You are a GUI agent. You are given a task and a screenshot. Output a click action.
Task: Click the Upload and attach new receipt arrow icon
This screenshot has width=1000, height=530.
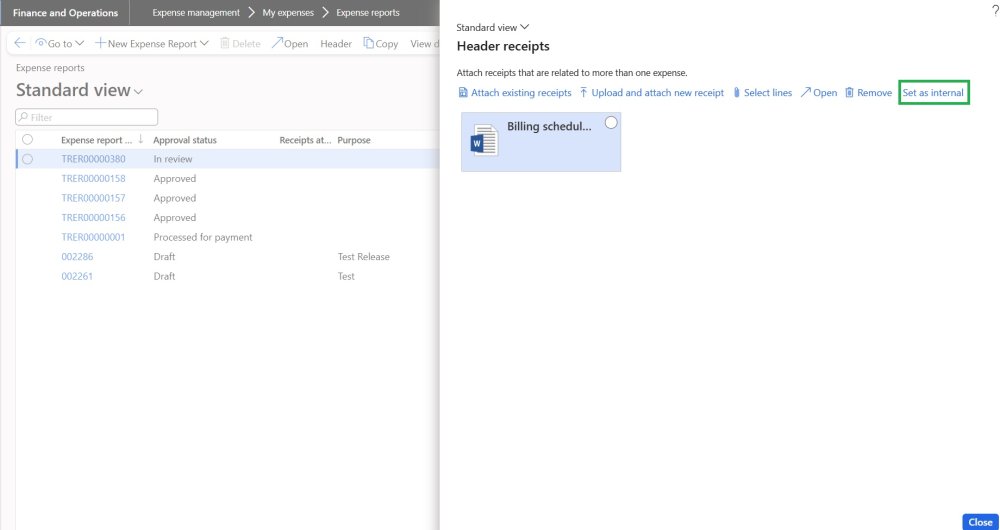(584, 93)
